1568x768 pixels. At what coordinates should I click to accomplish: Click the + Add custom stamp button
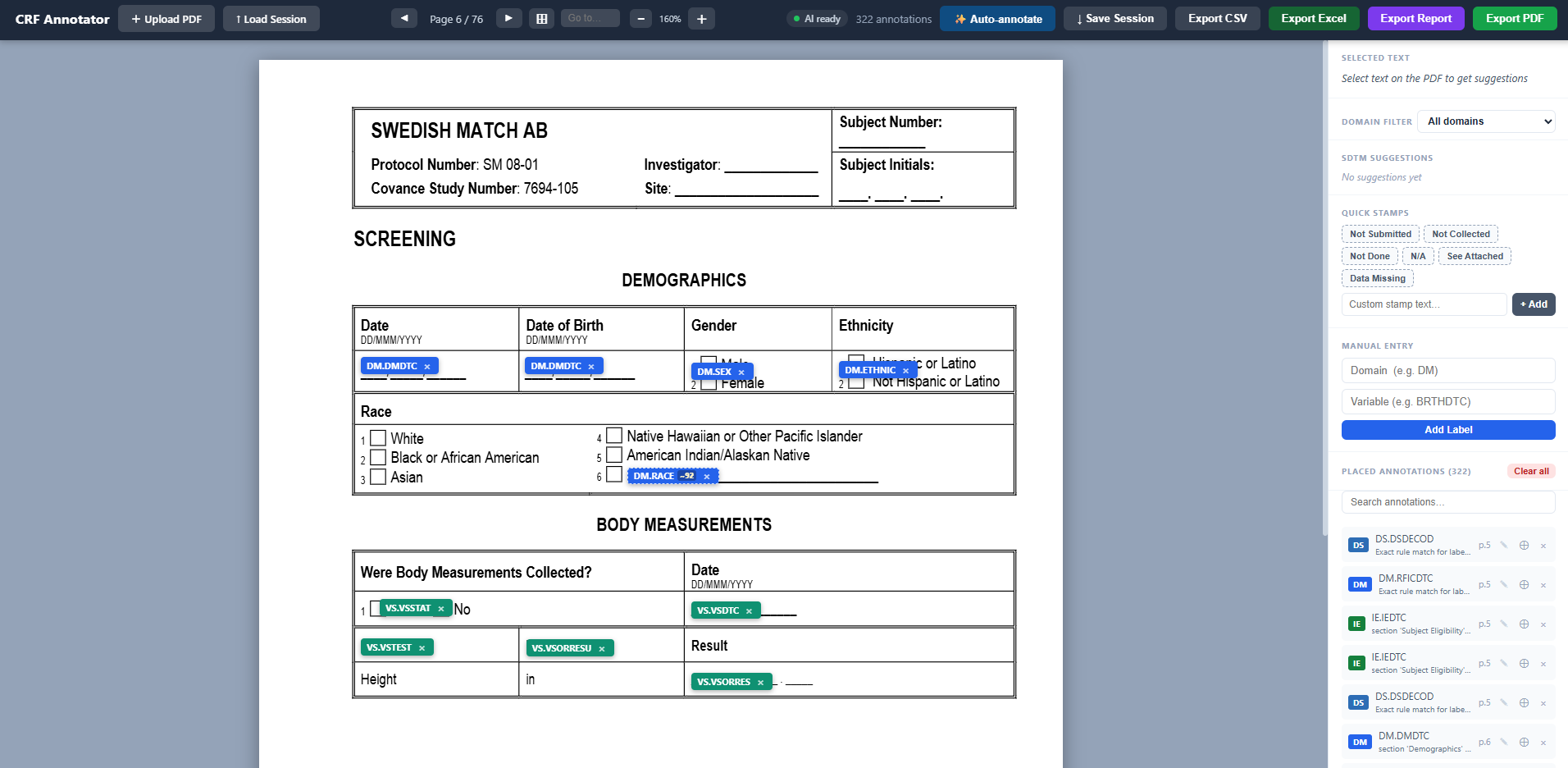tap(1534, 304)
